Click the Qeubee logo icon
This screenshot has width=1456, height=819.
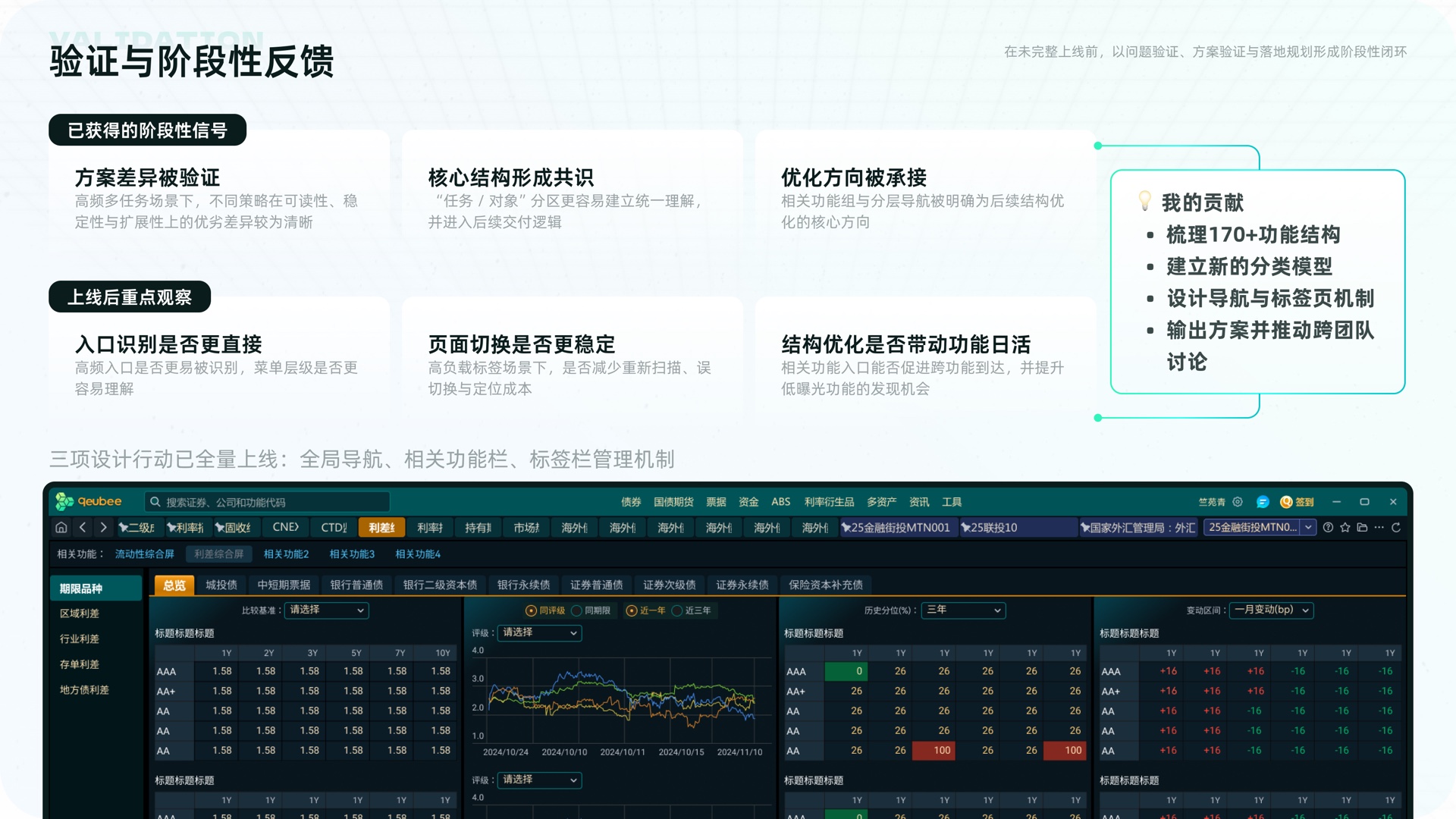click(64, 501)
